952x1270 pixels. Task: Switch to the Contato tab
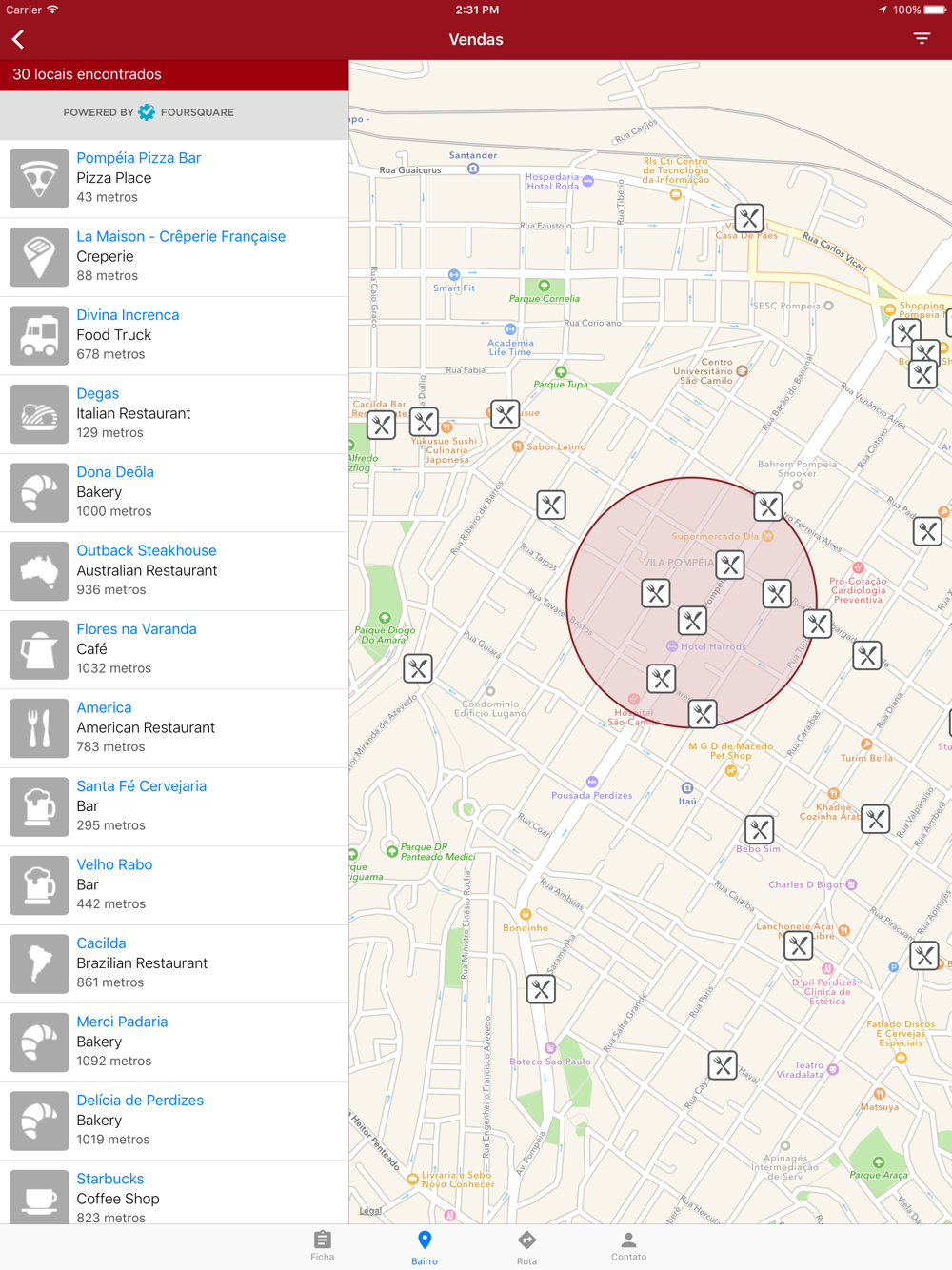tap(628, 1245)
